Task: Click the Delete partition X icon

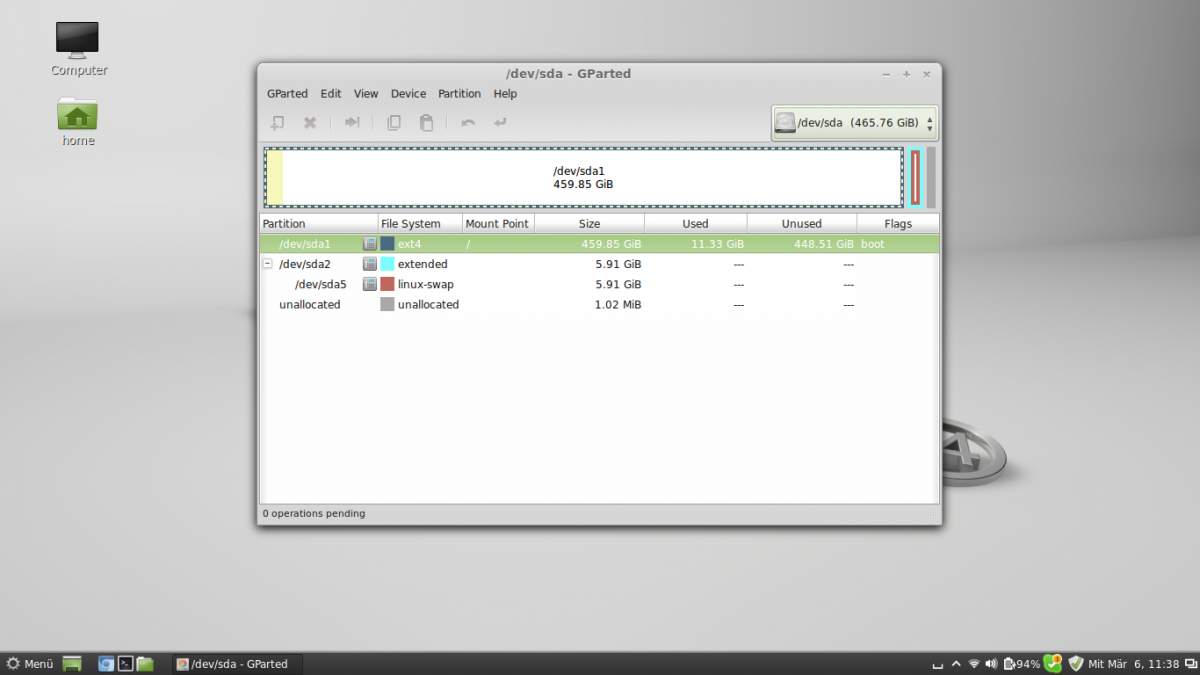Action: [x=310, y=122]
